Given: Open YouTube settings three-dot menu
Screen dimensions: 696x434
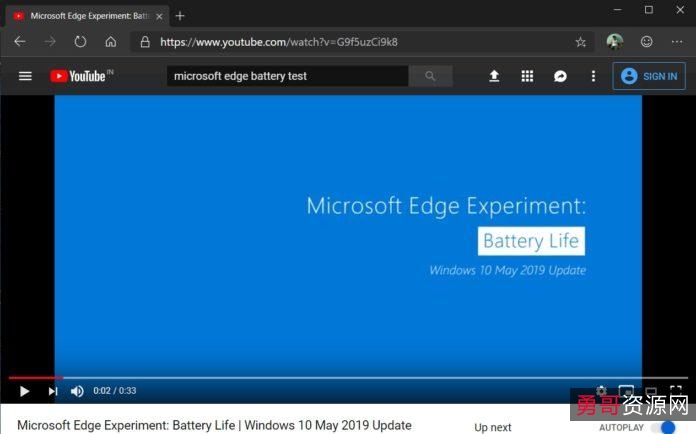Looking at the screenshot, I should click(x=593, y=76).
